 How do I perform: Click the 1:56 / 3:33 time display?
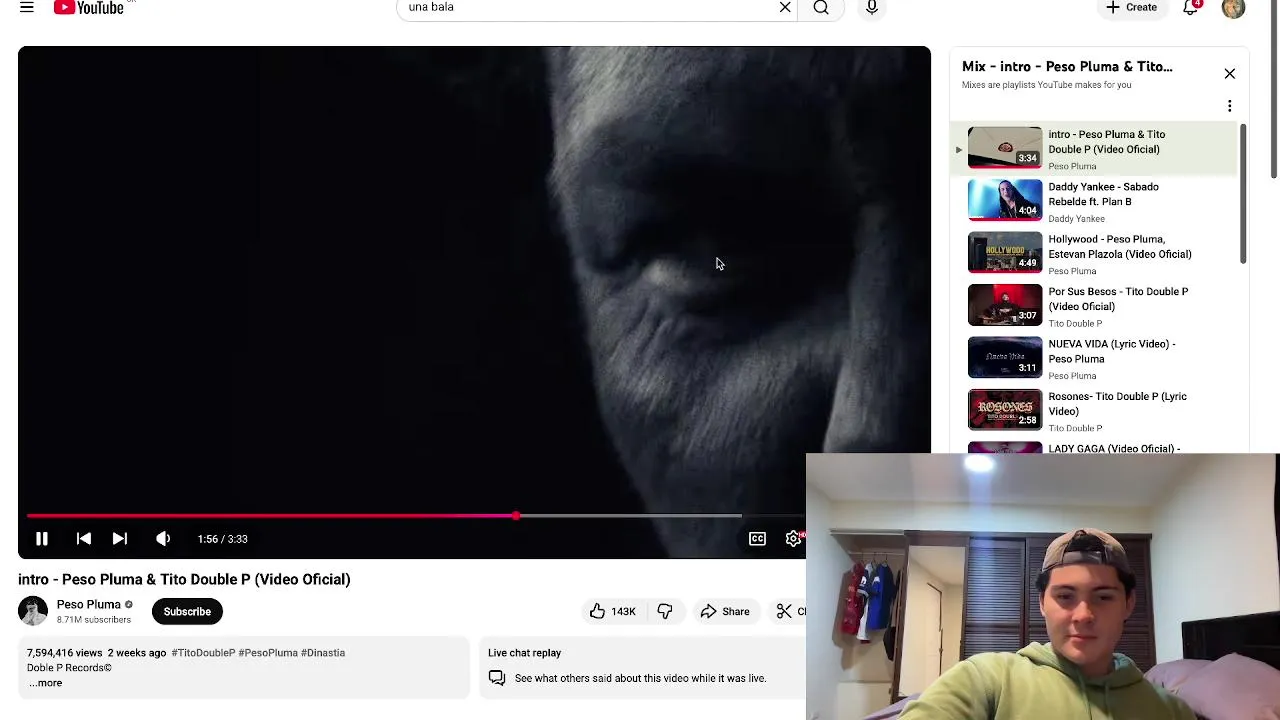(x=222, y=539)
